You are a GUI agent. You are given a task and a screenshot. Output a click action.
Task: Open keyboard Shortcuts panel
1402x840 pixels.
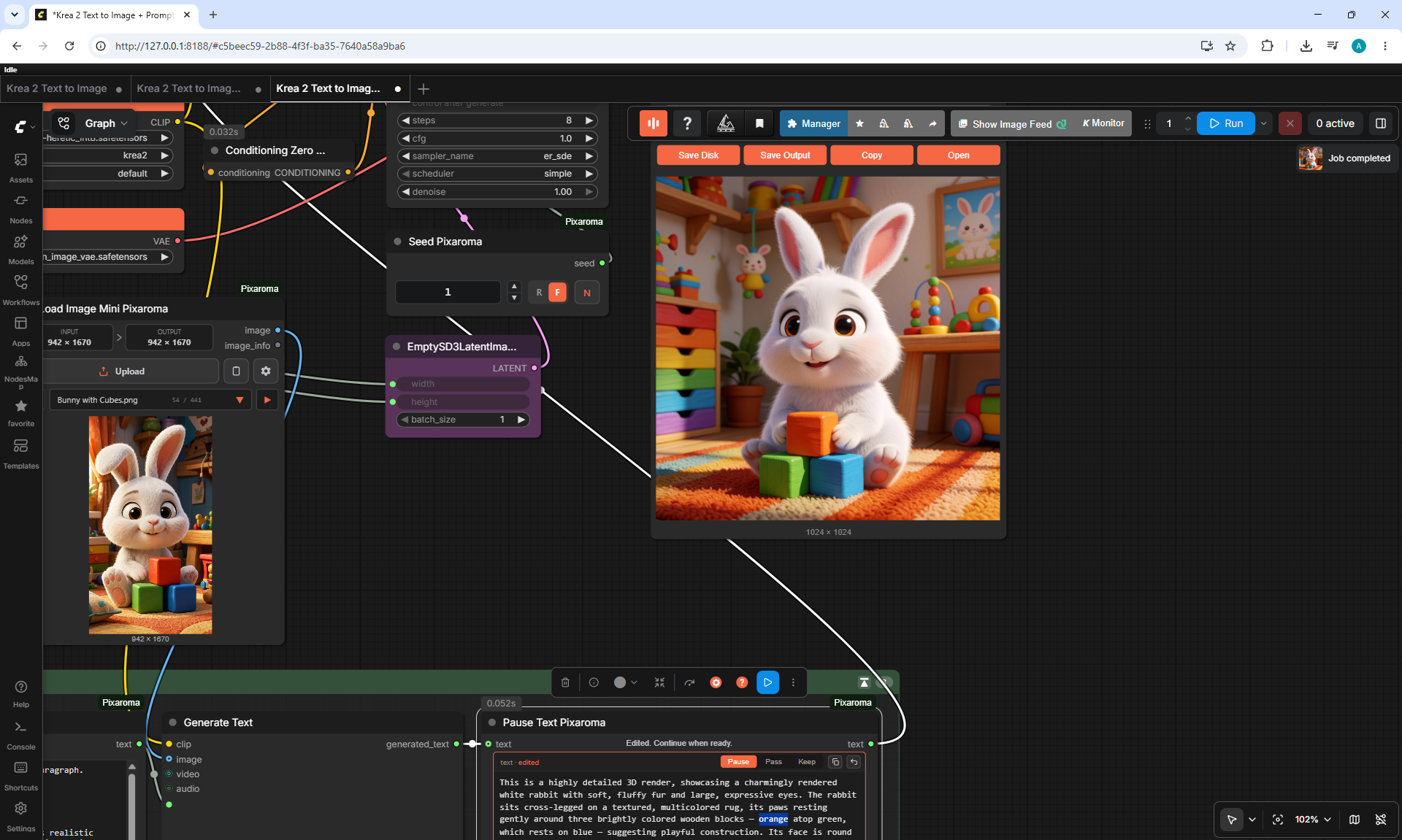[21, 777]
